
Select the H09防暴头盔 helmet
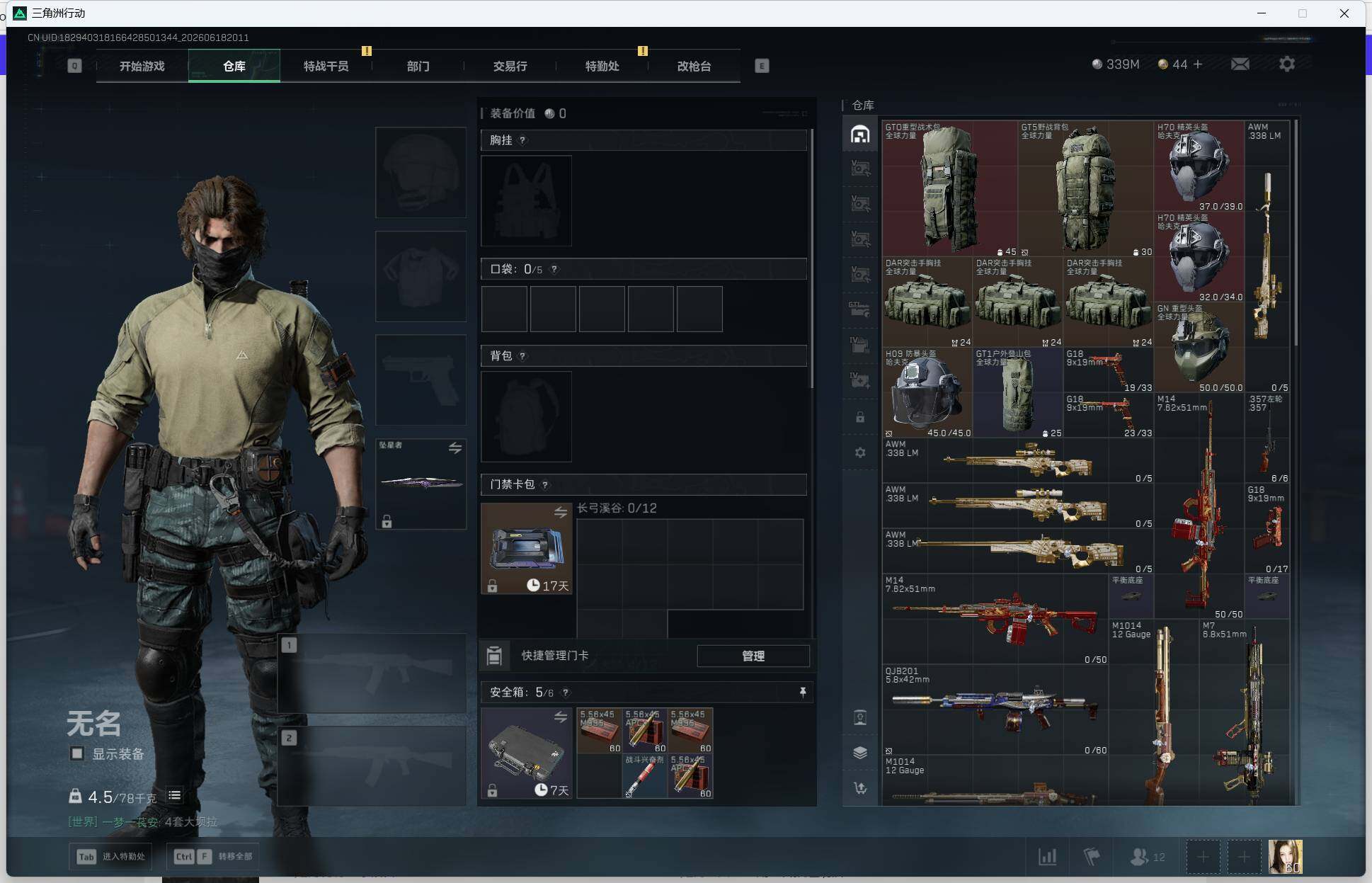(927, 393)
